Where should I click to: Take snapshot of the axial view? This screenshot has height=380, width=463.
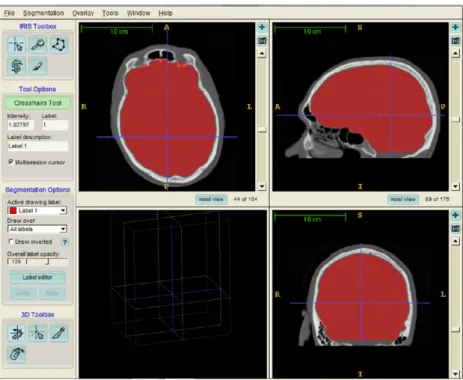262,41
